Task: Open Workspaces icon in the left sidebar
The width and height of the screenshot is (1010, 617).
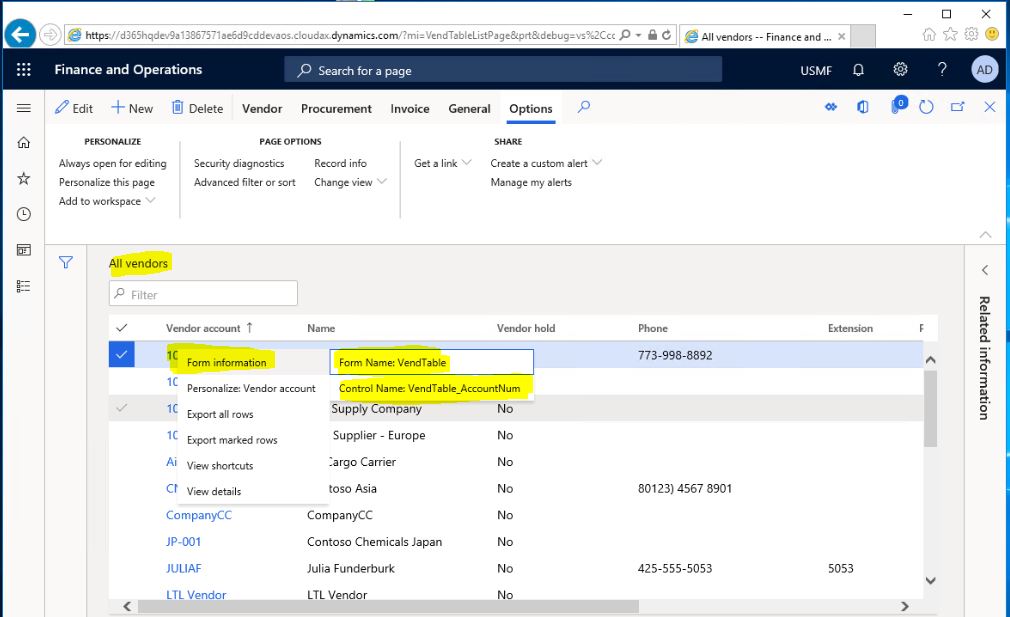Action: [24, 250]
